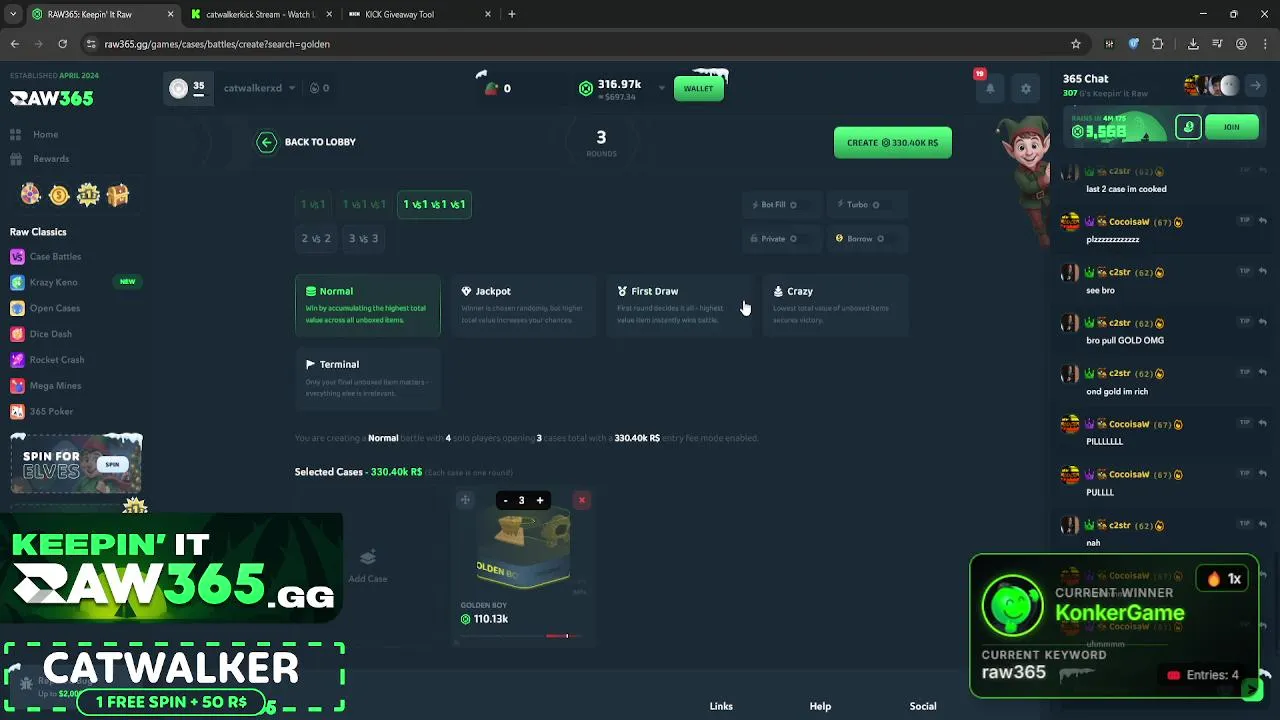
Task: Open Case Battles in Raw Classics
Action: pyautogui.click(x=55, y=257)
